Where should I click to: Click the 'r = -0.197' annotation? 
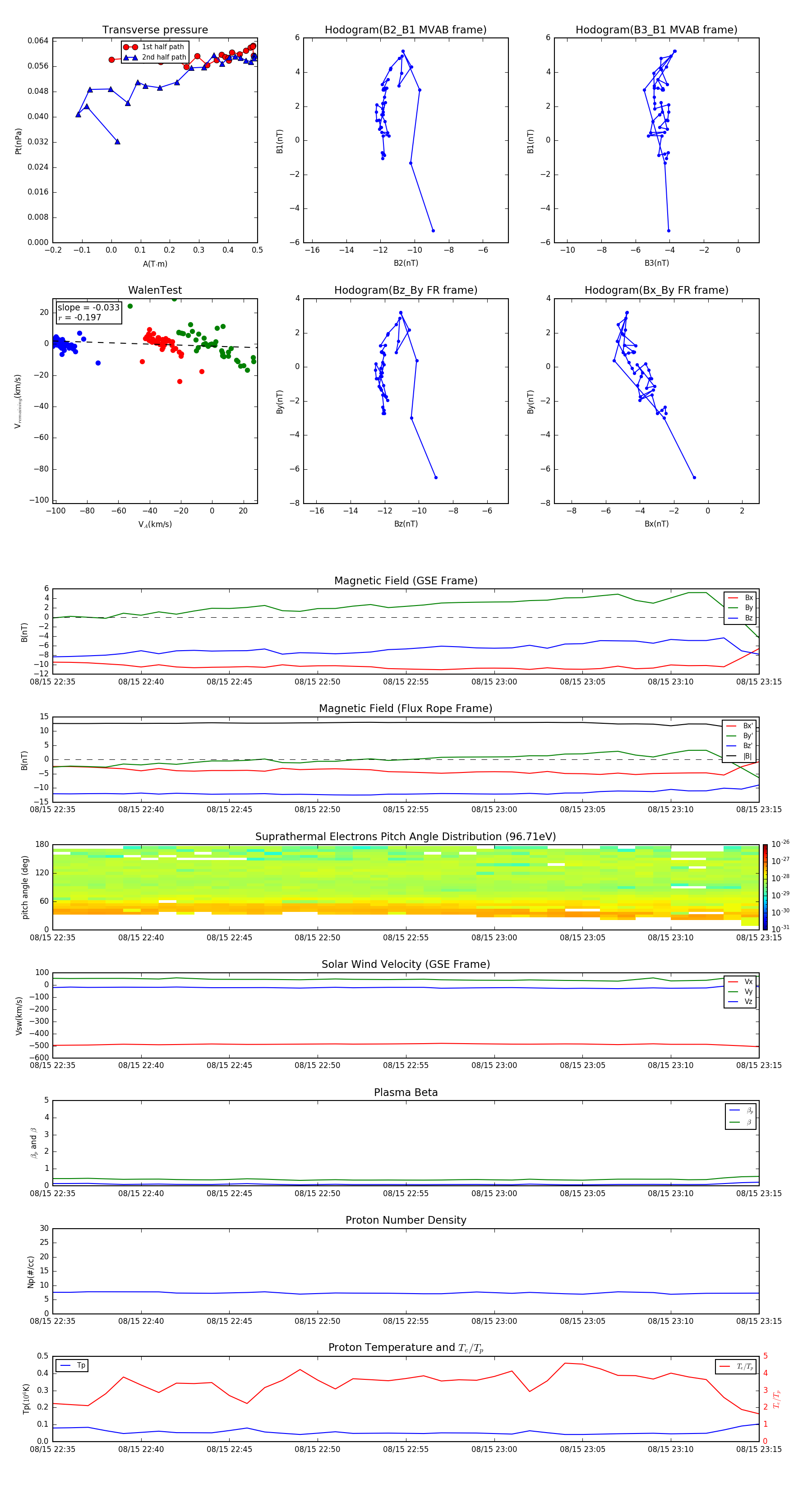coord(80,317)
